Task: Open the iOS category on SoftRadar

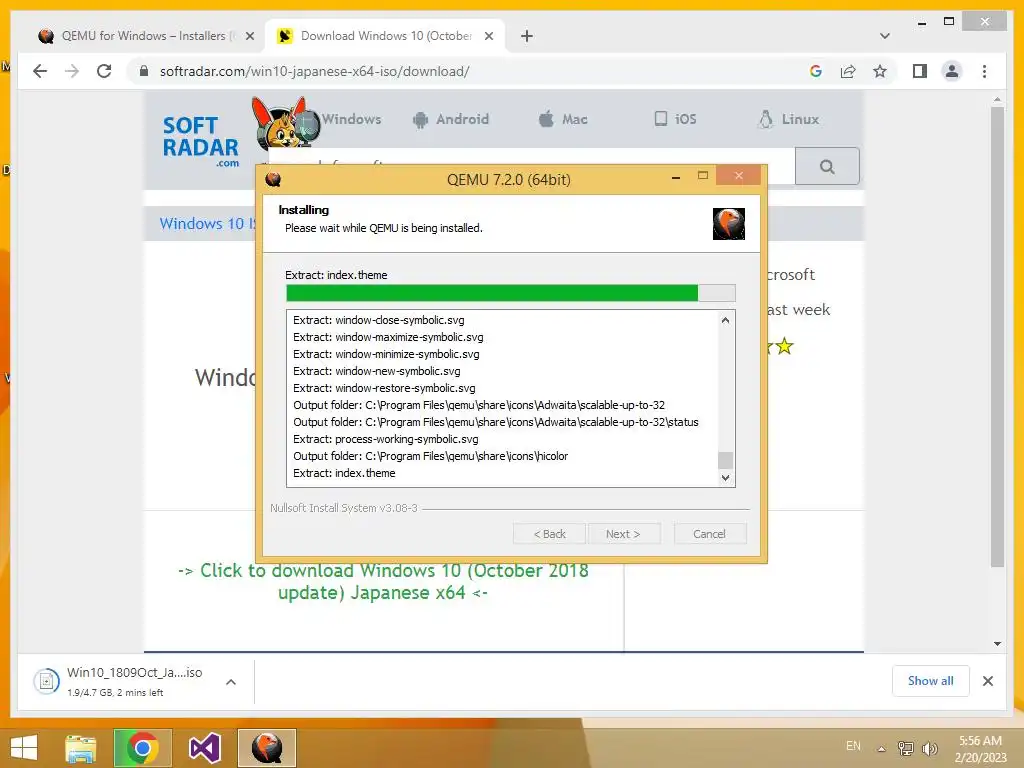Action: 675,119
